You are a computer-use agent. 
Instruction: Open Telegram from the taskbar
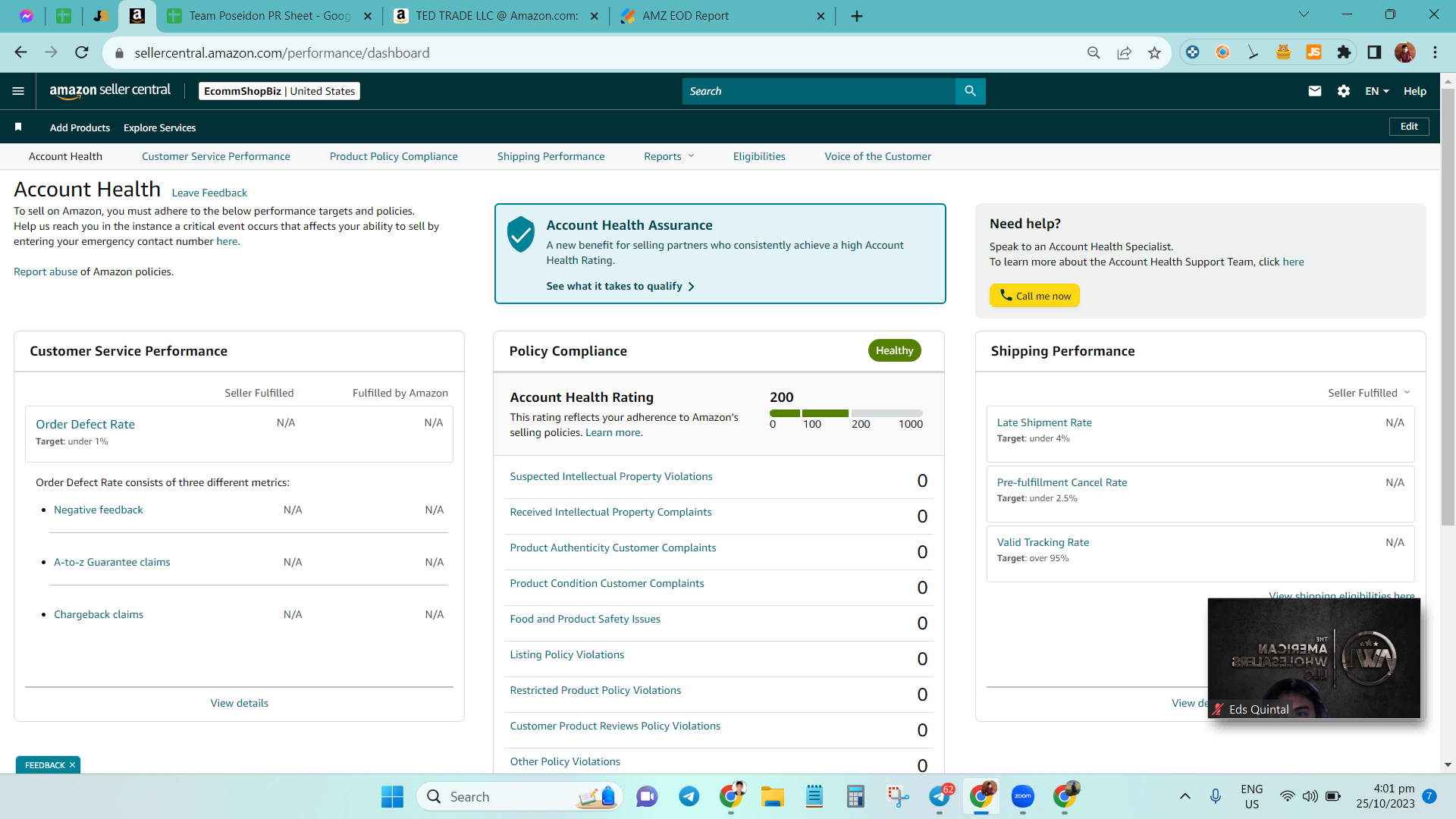coord(689,796)
